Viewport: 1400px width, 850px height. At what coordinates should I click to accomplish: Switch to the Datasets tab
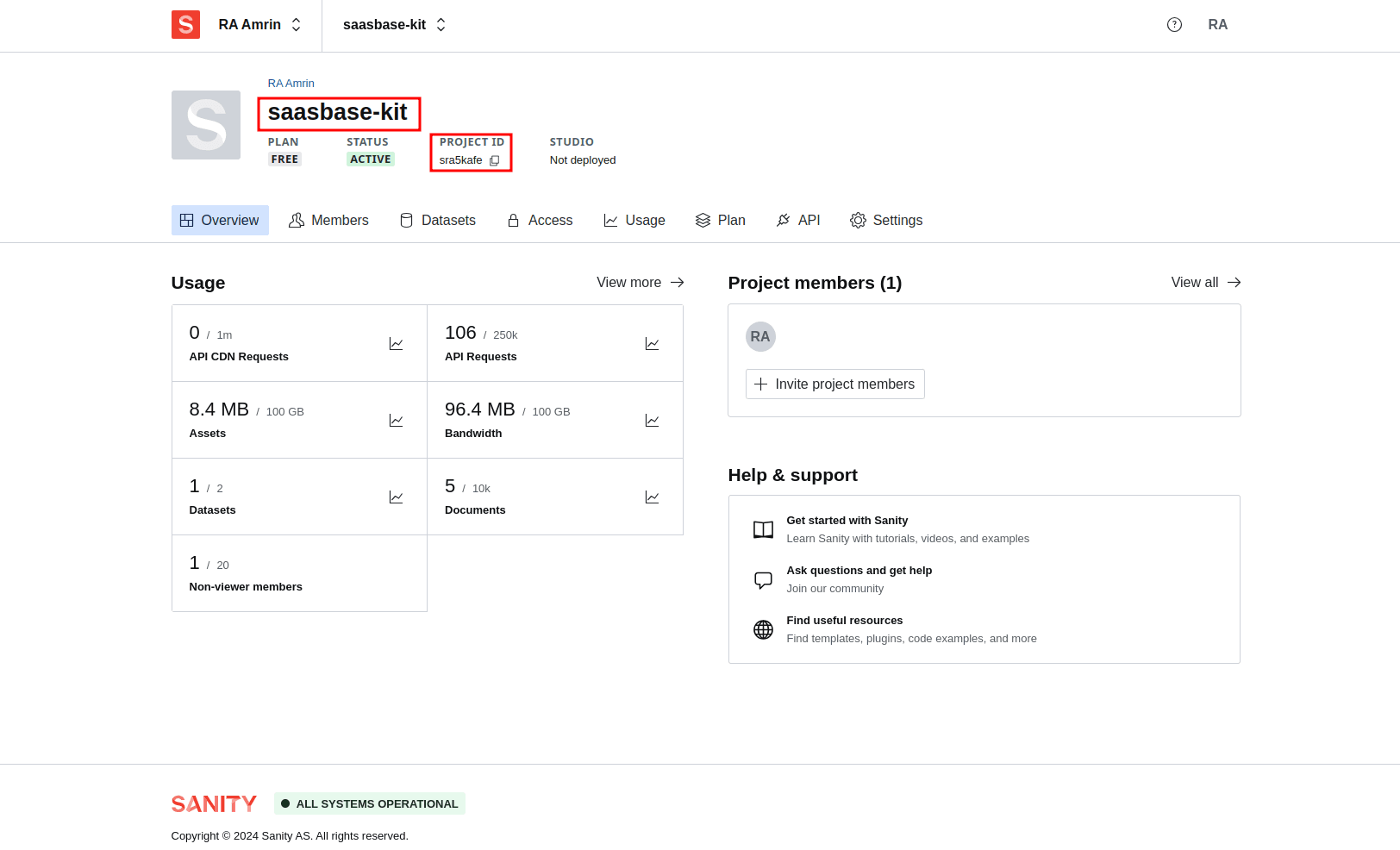coord(438,220)
